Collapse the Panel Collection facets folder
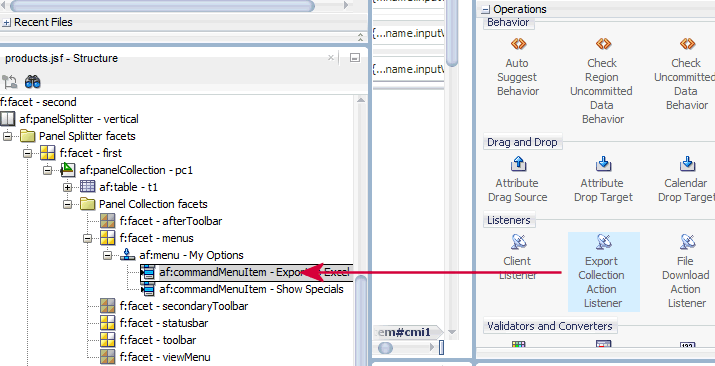 coord(67,204)
